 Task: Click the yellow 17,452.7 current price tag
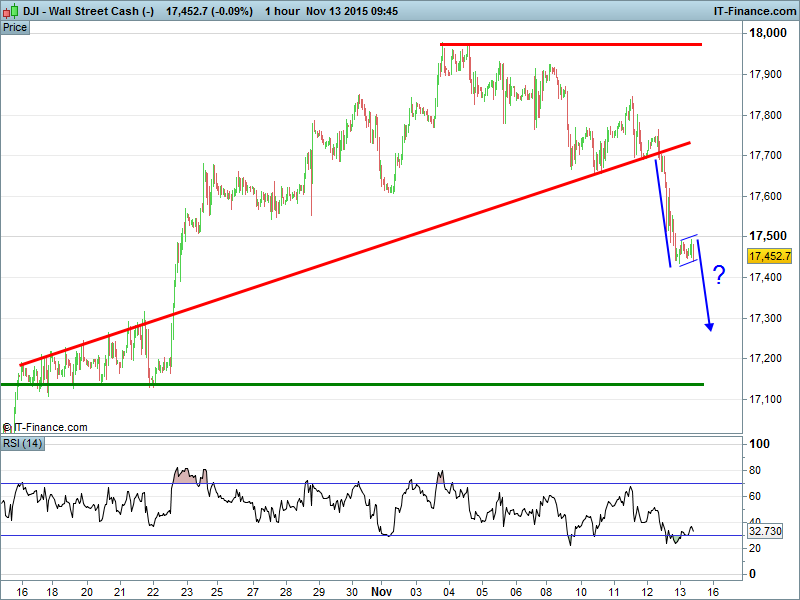click(770, 256)
